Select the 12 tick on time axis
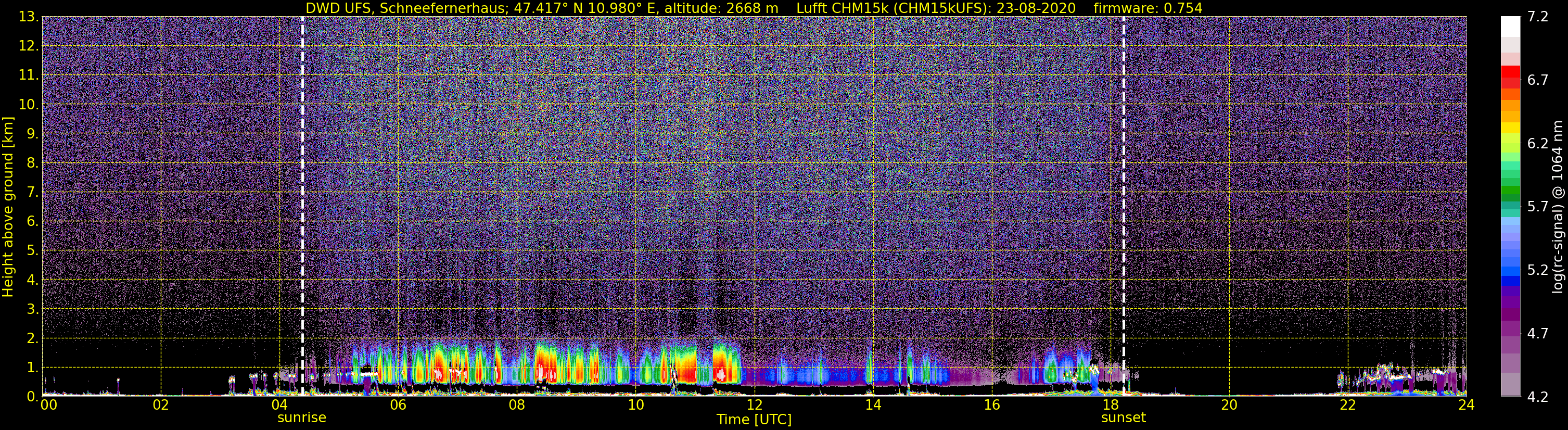The height and width of the screenshot is (430, 1568). pos(754,405)
